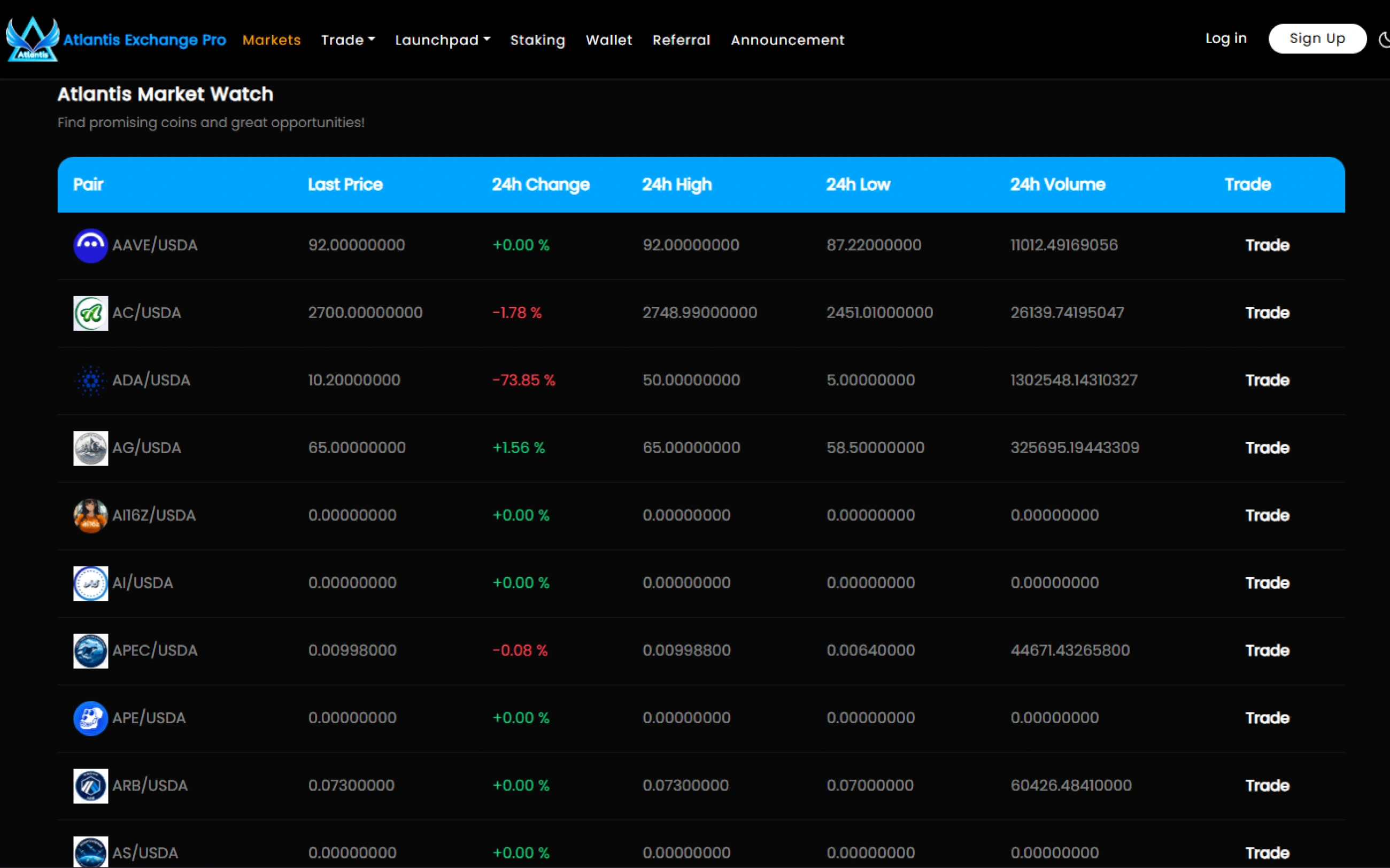The width and height of the screenshot is (1390, 868).
Task: Click the AAVE/USDA pair name
Action: point(155,245)
